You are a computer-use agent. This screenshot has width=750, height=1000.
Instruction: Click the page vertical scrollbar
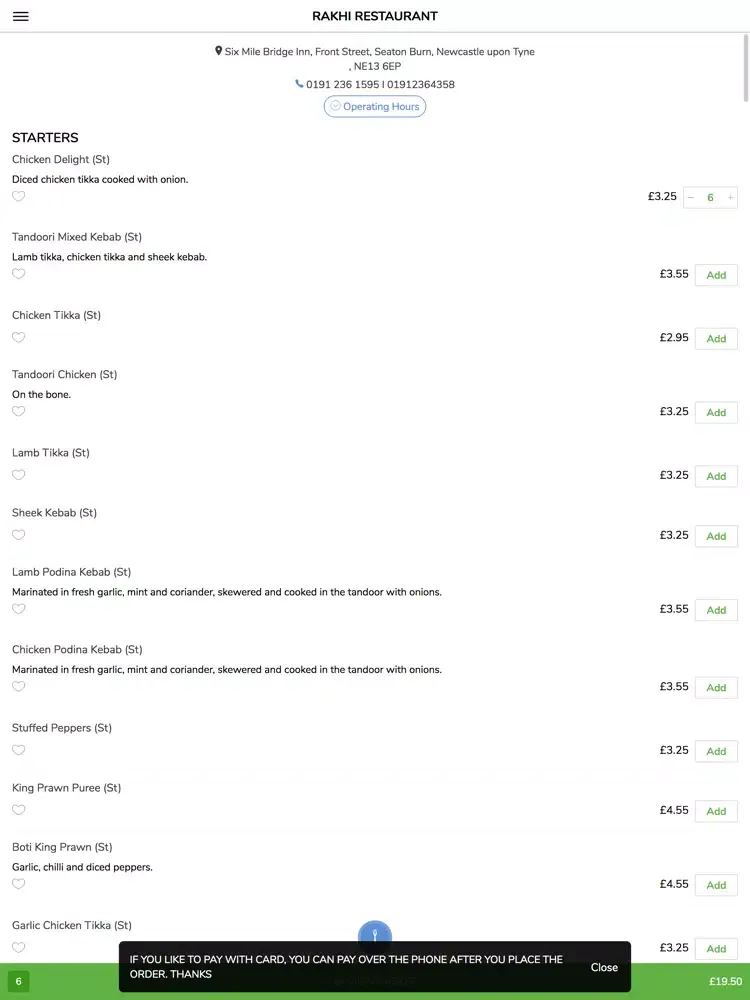point(746,68)
